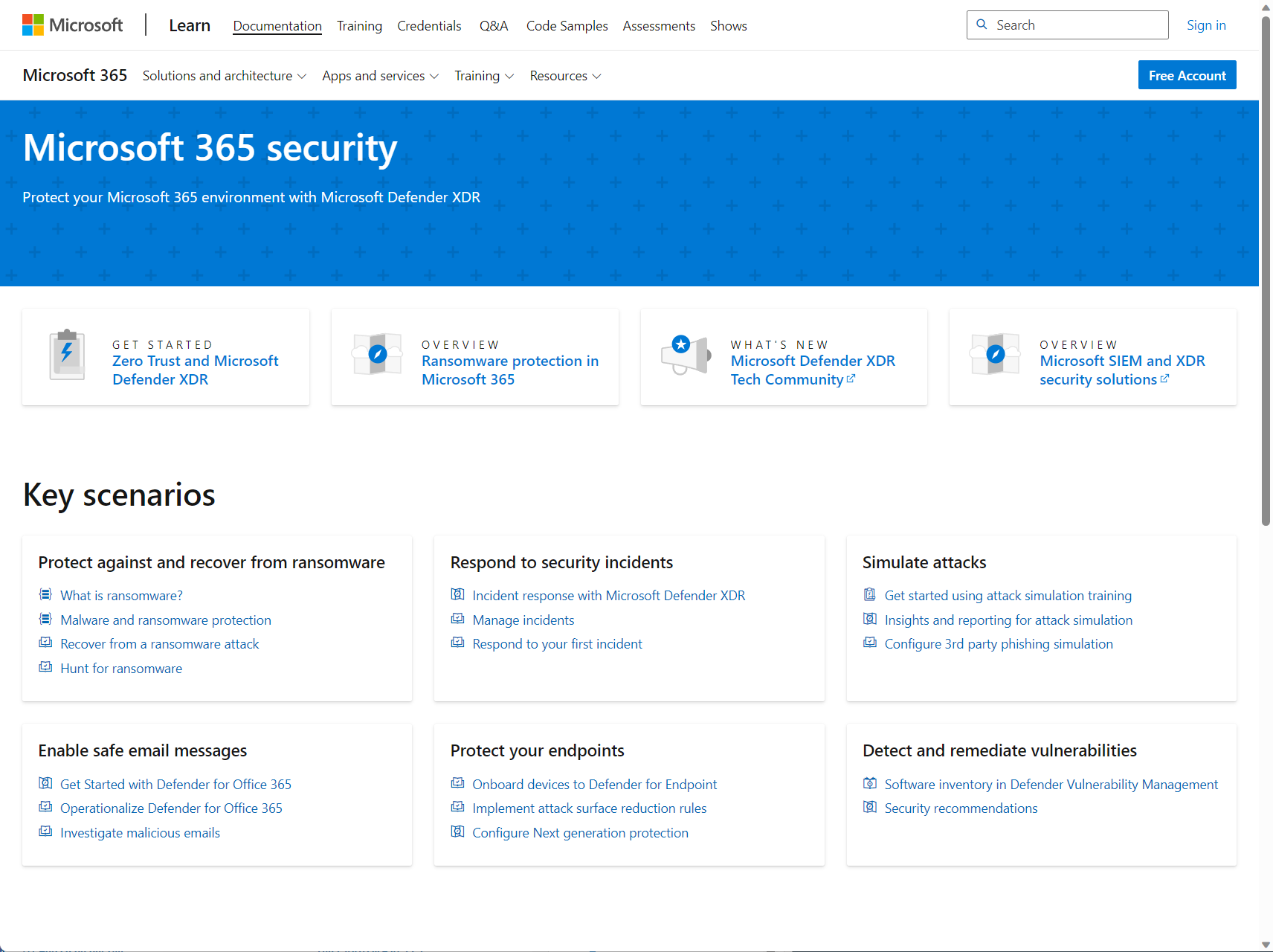Open Security recommendations link
This screenshot has width=1273, height=952.
coord(961,808)
